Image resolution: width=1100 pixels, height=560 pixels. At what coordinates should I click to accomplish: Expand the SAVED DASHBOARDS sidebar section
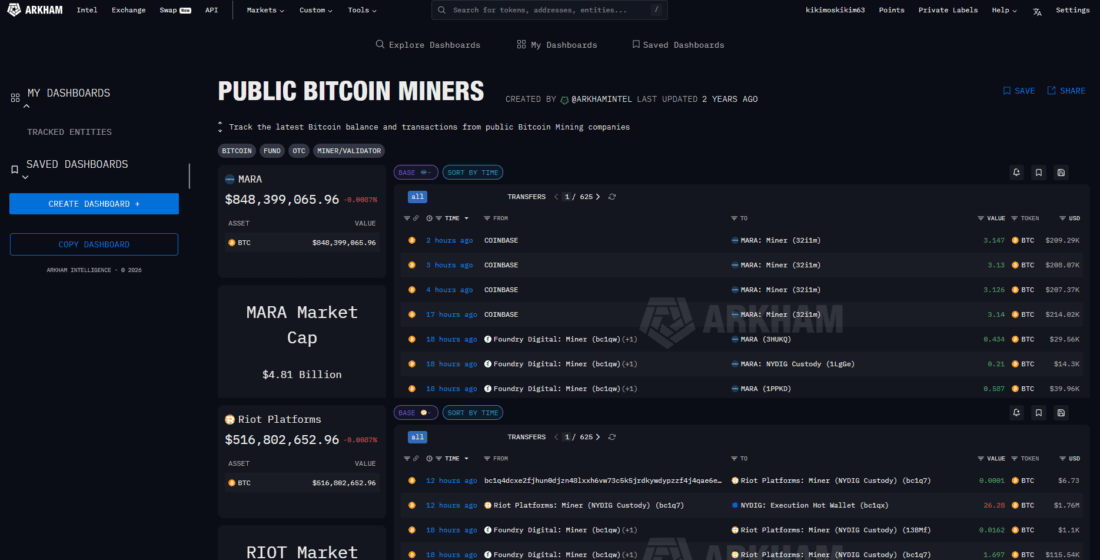pyautogui.click(x=25, y=178)
